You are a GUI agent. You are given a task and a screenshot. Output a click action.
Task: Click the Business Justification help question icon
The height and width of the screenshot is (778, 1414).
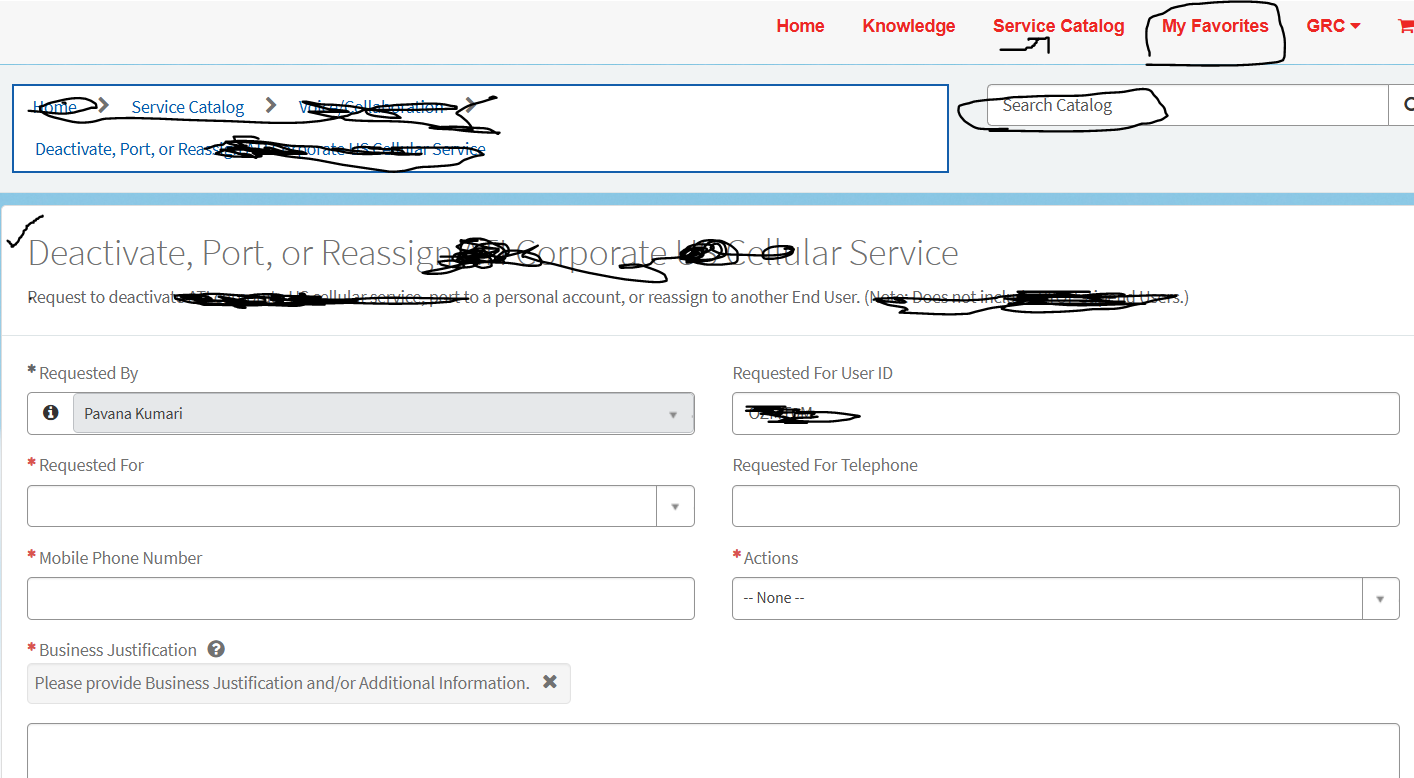click(216, 649)
